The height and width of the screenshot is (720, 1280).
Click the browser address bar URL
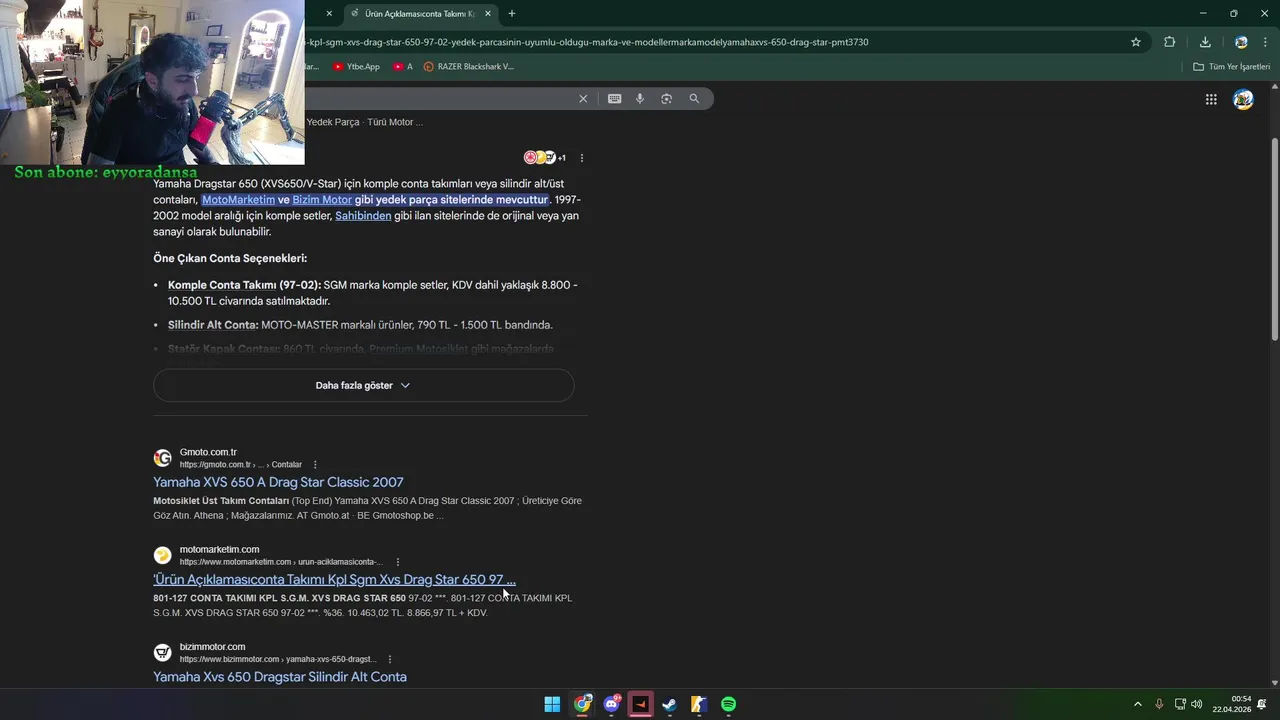588,42
